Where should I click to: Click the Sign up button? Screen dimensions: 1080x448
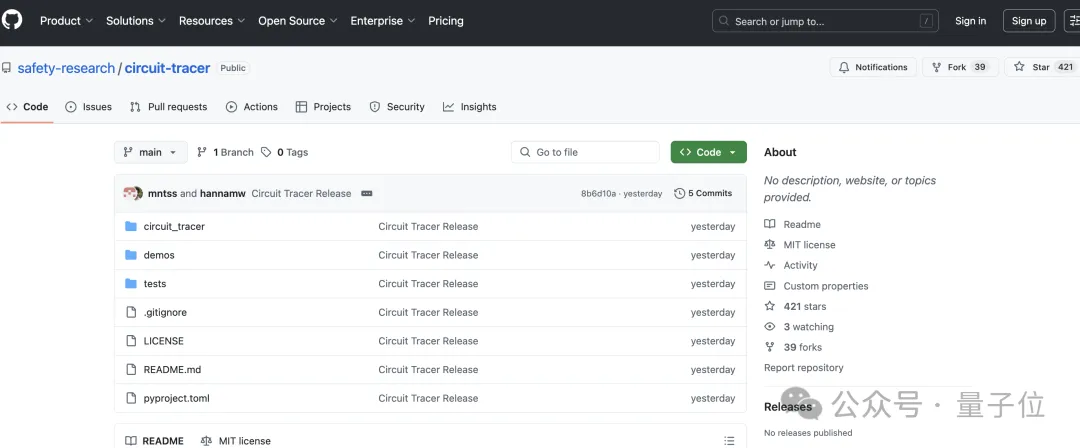tap(1028, 21)
